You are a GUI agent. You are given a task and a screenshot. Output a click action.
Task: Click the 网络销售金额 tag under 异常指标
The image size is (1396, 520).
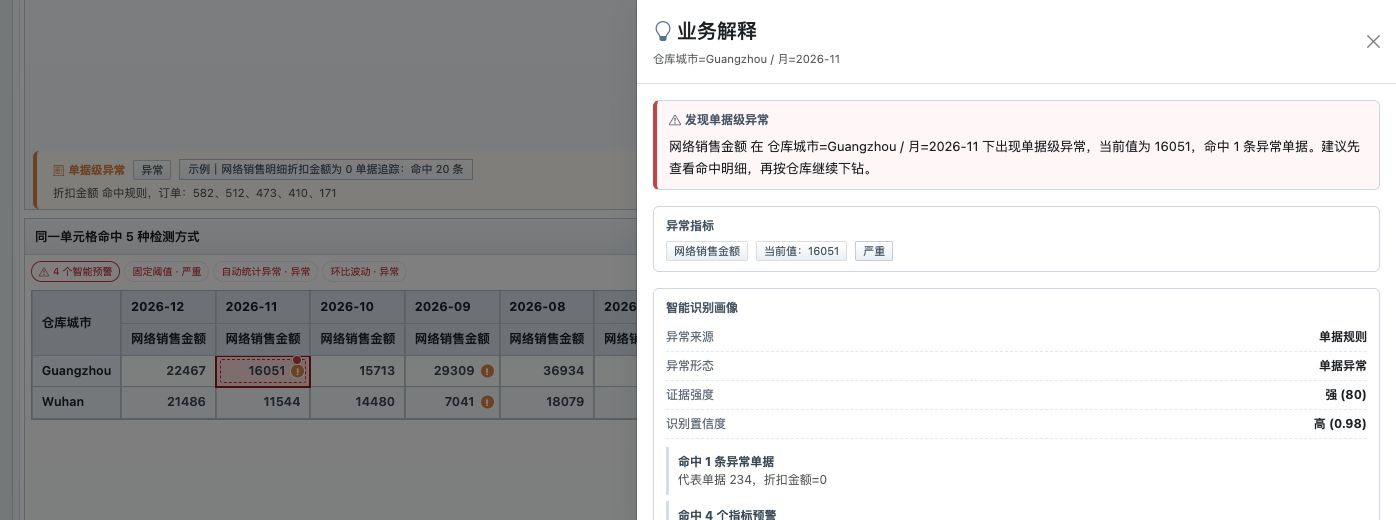click(x=707, y=251)
